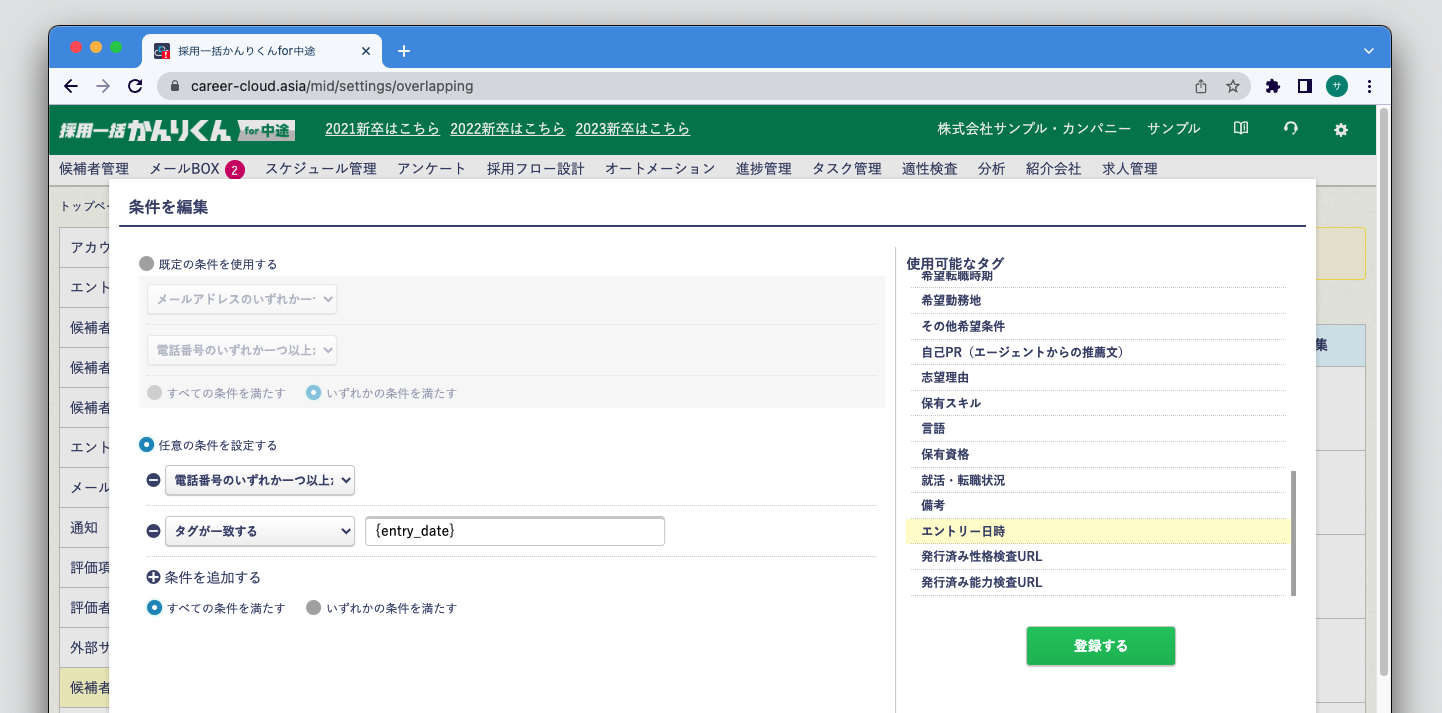Select いずれかの条件を満たす under custom conditions
This screenshot has height=713, width=1442.
coord(313,607)
